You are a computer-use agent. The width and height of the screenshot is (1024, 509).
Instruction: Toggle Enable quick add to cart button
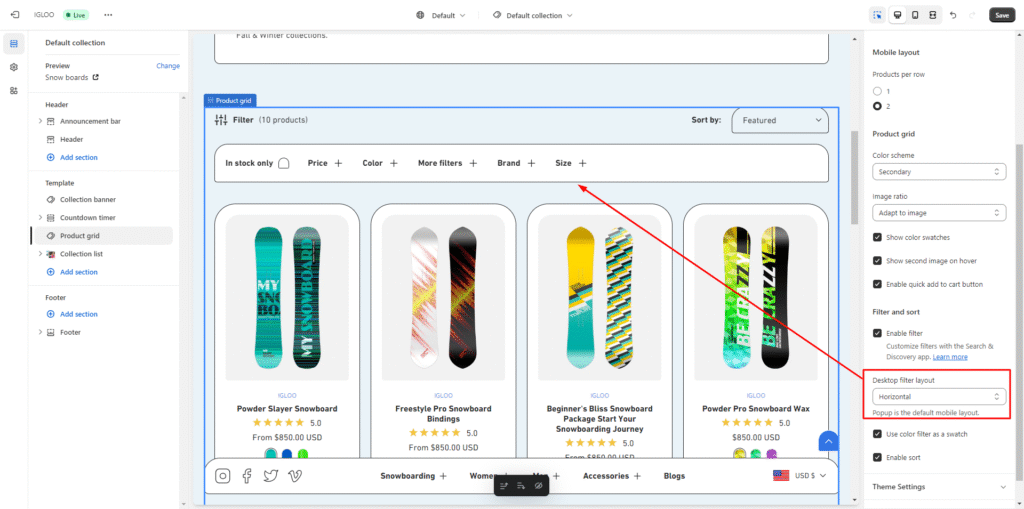pos(877,284)
